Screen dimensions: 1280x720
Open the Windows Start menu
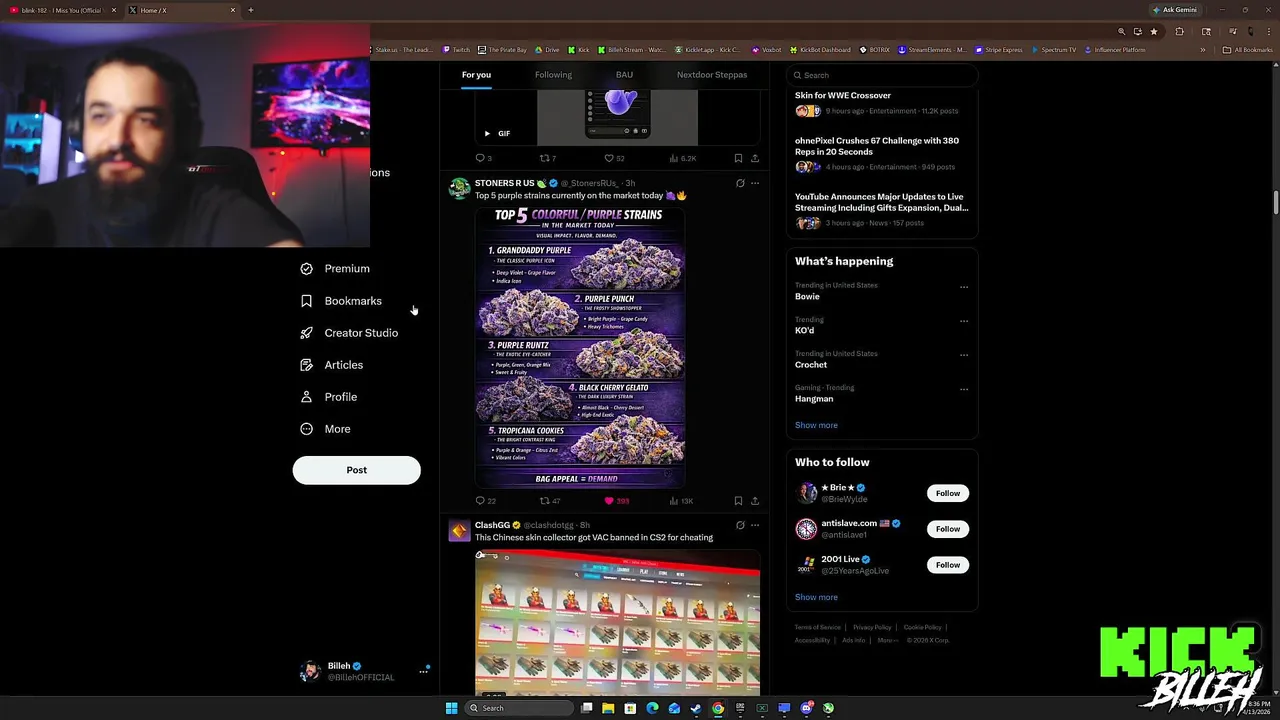451,708
